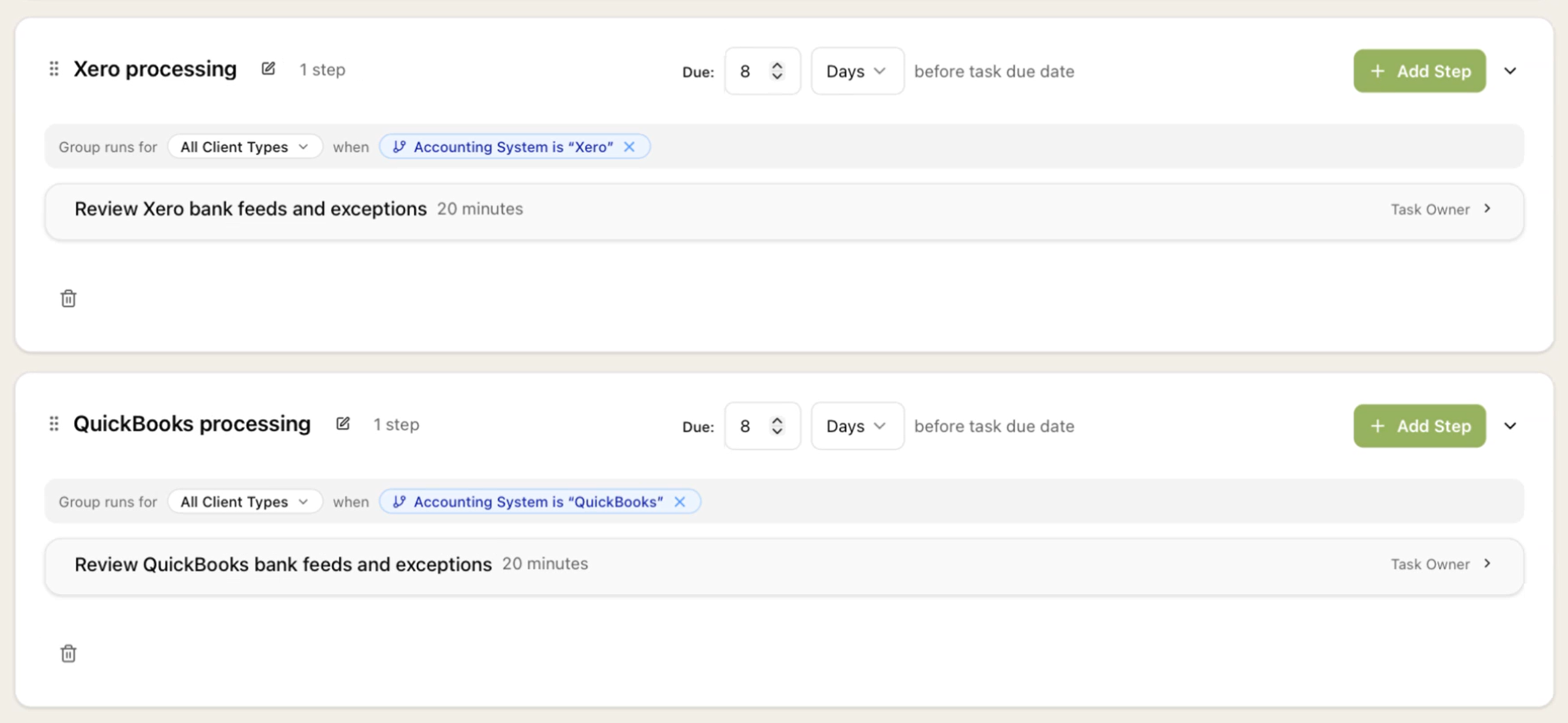
Task: Add a step to Xero processing
Action: pos(1419,71)
